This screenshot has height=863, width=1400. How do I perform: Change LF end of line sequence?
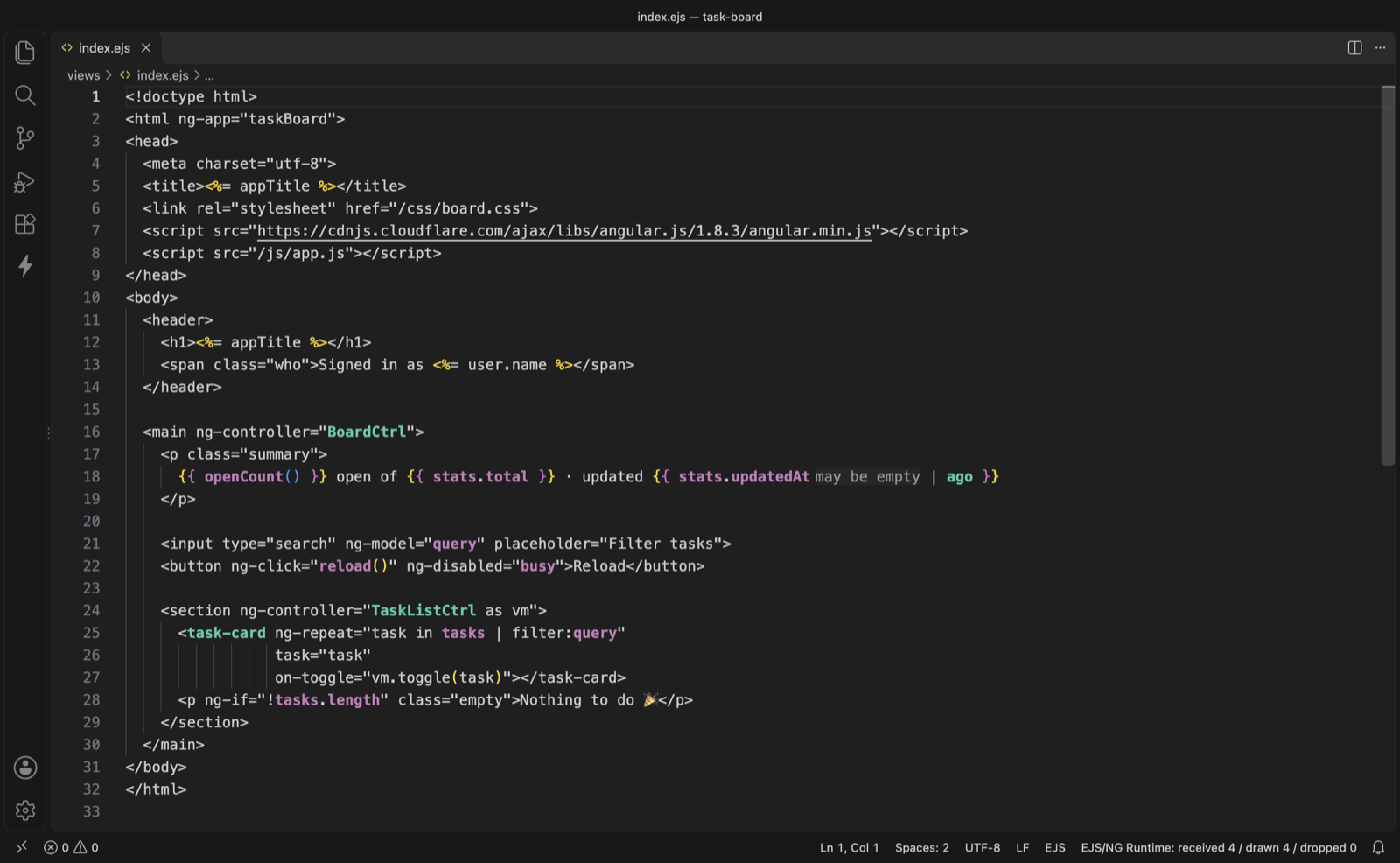point(1022,847)
